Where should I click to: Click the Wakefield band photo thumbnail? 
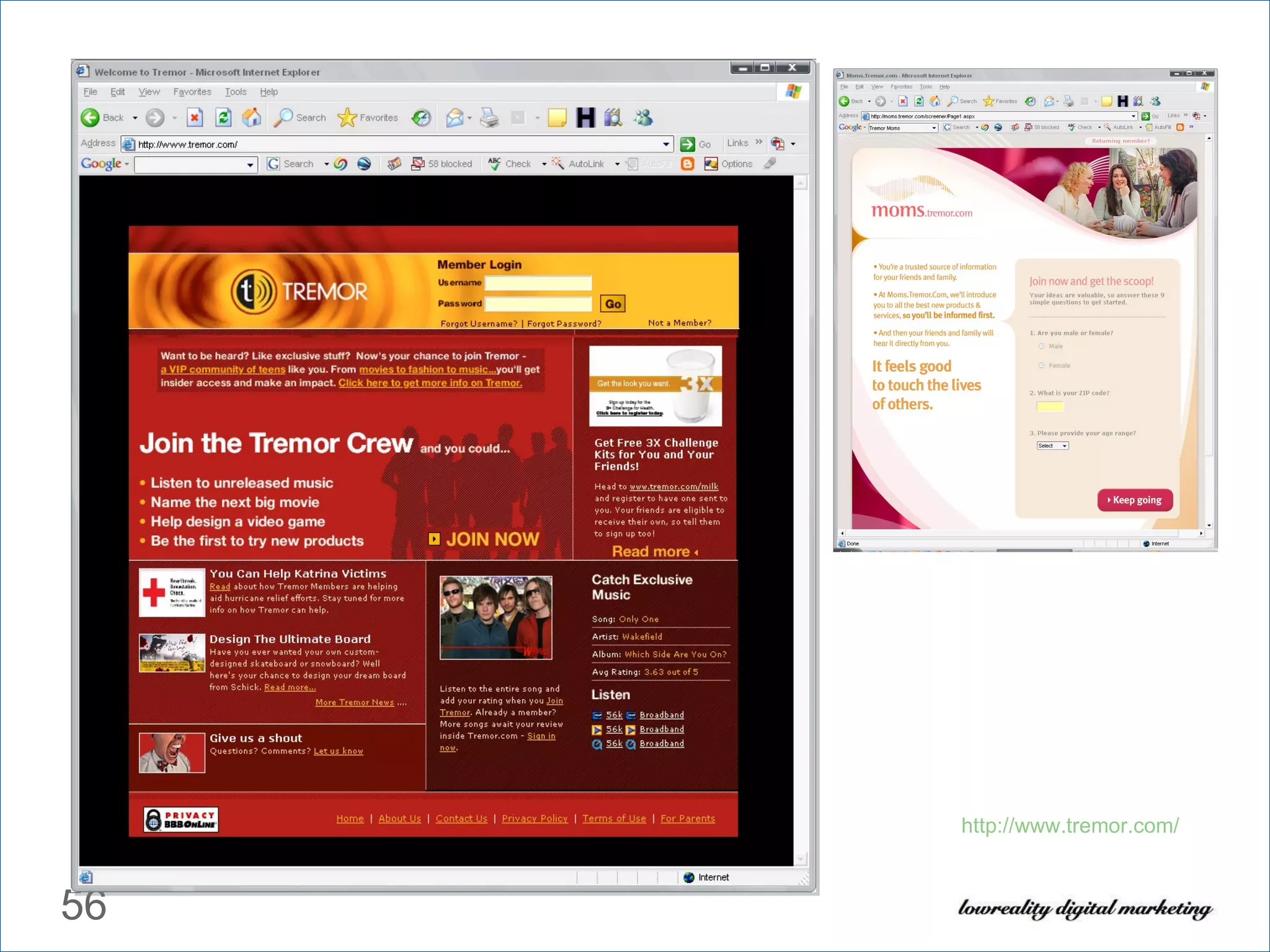click(495, 617)
